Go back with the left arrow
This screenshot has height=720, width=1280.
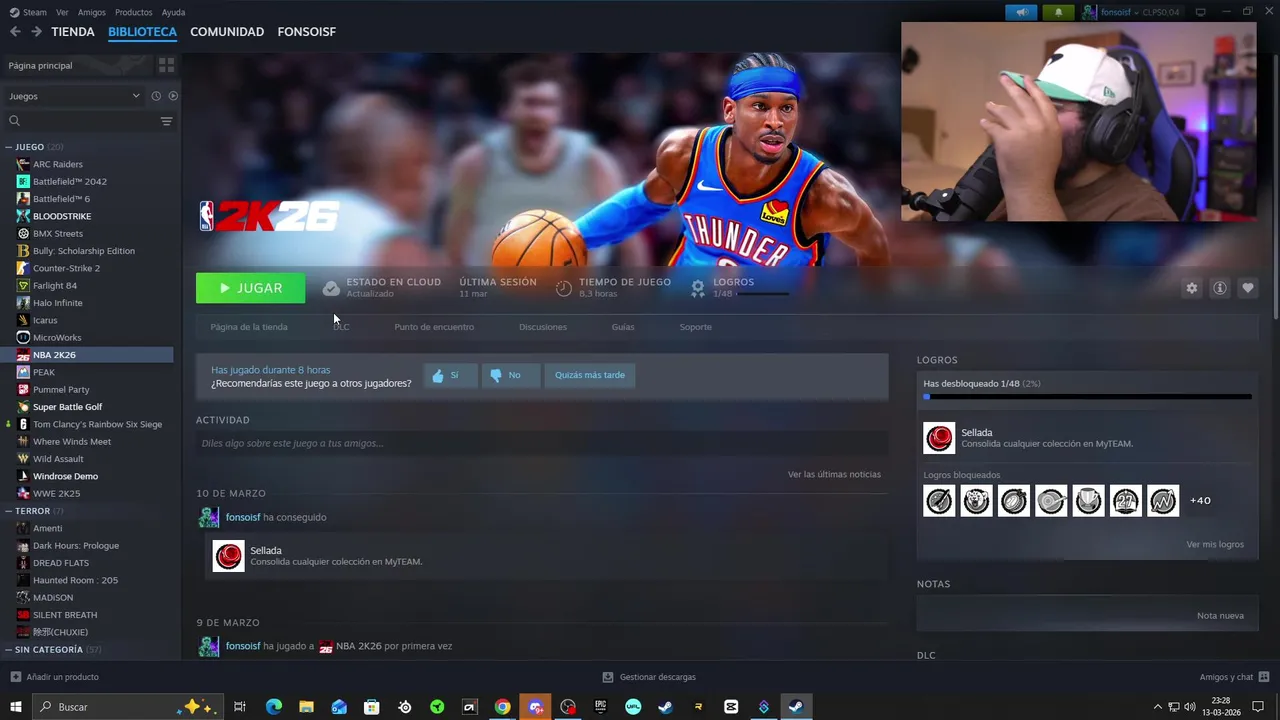click(15, 32)
